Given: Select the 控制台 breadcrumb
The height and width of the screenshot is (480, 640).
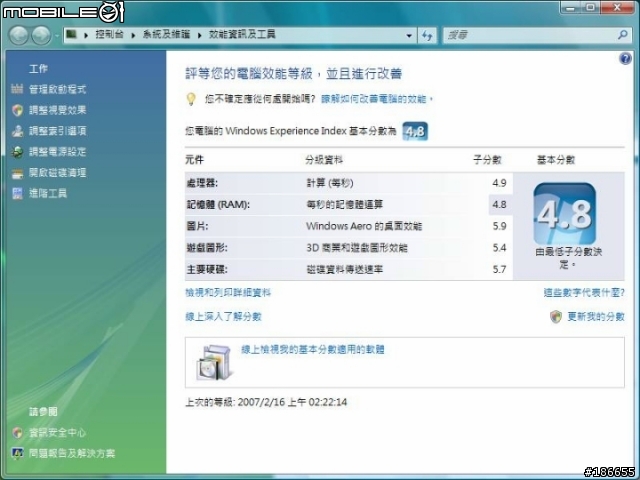Looking at the screenshot, I should [x=109, y=35].
